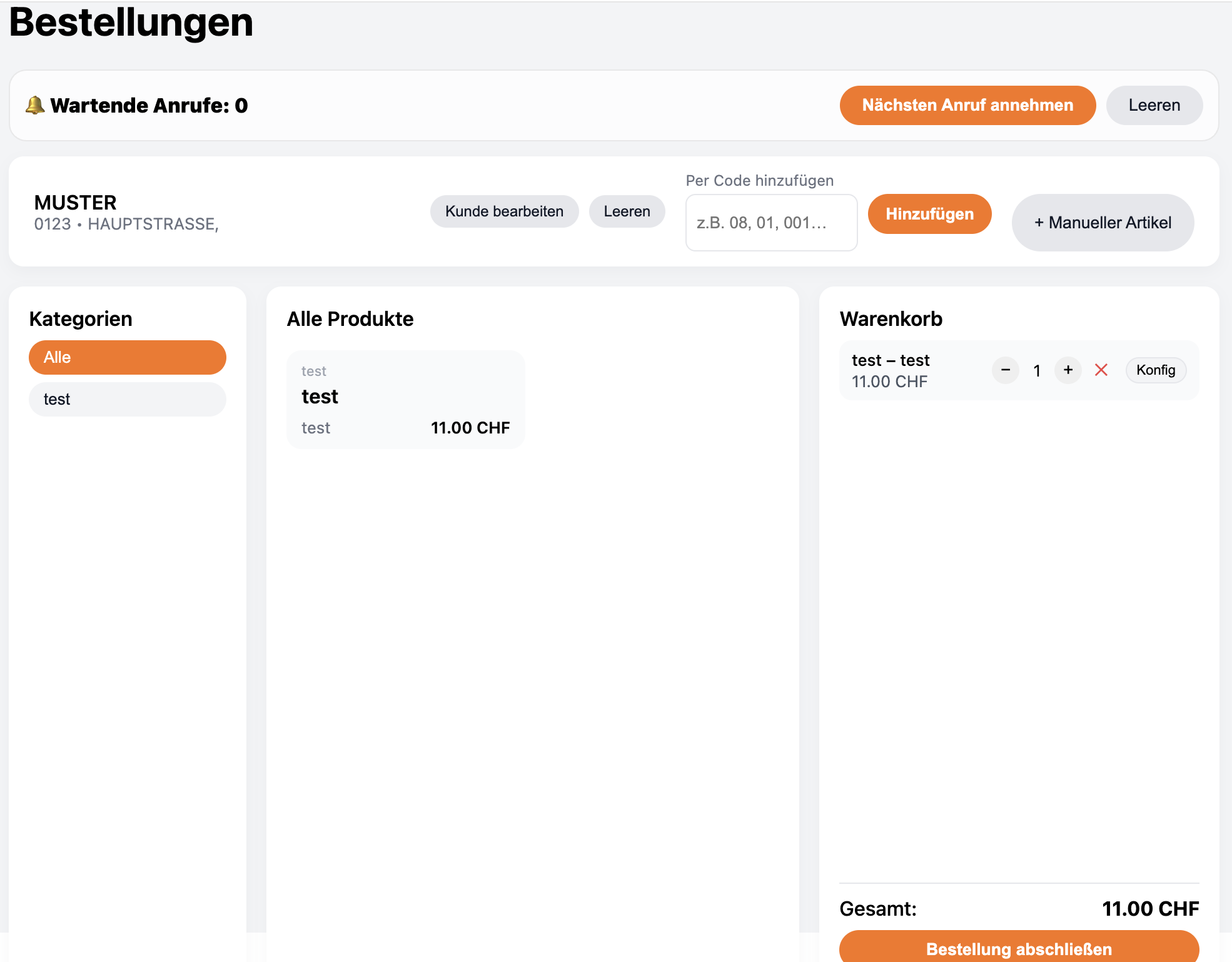Open Konfig for the cart item
Viewport: 1232px width, 962px height.
click(1155, 370)
